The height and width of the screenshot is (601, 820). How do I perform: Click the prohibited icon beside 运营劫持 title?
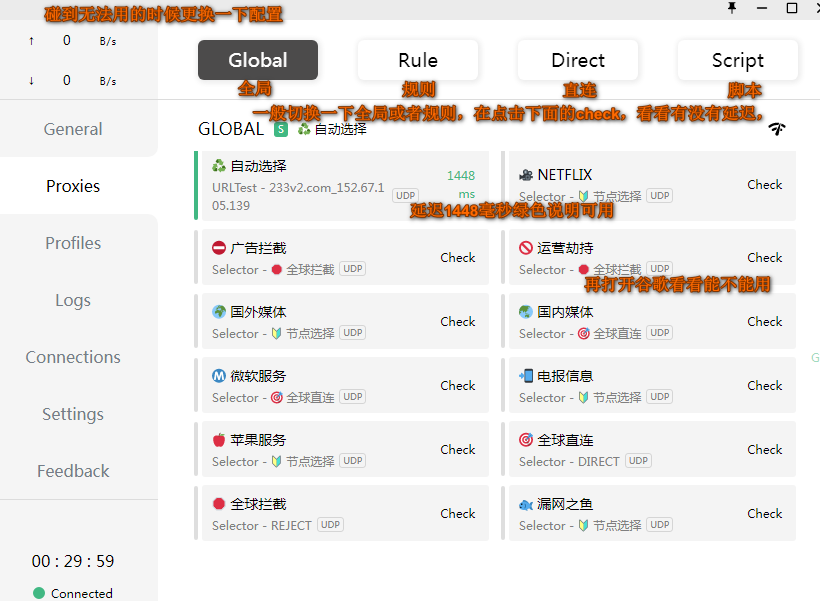(x=526, y=248)
